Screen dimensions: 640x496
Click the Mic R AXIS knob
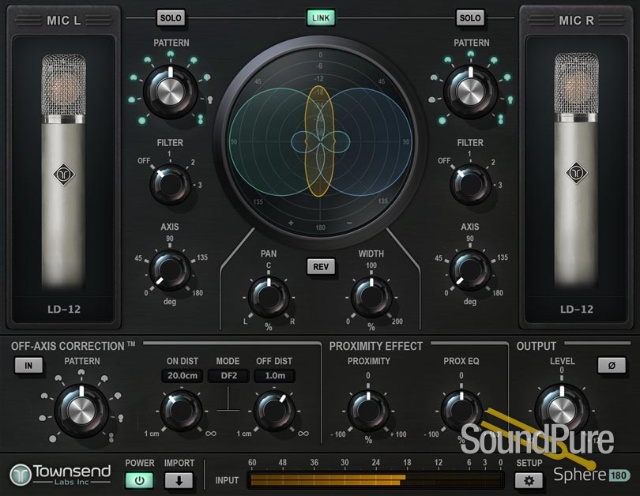pyautogui.click(x=470, y=270)
